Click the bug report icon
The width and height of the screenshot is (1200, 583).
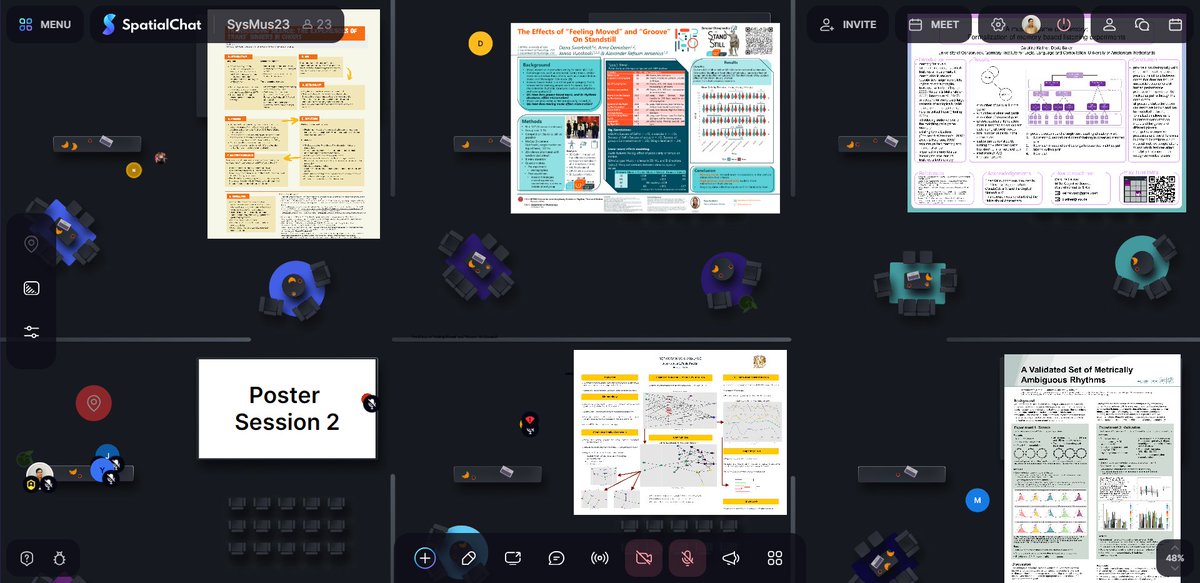(x=59, y=558)
